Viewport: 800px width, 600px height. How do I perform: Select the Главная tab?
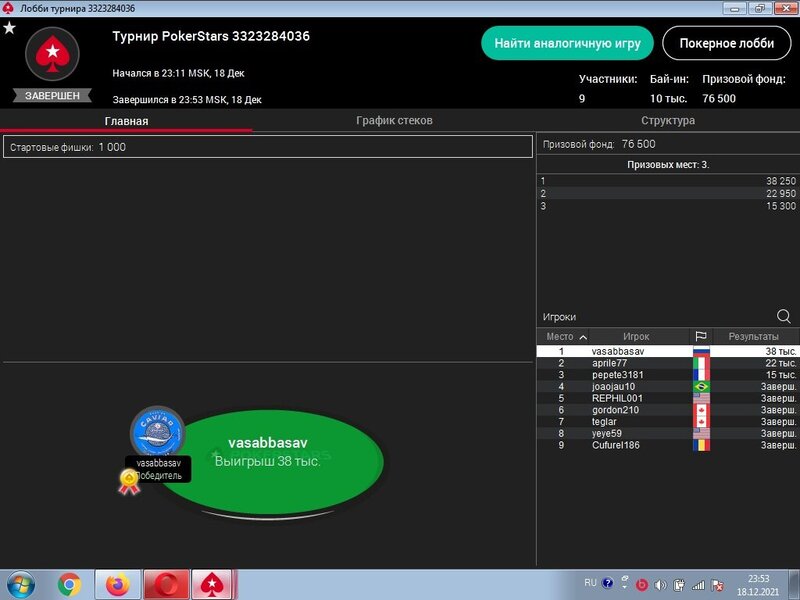point(126,121)
